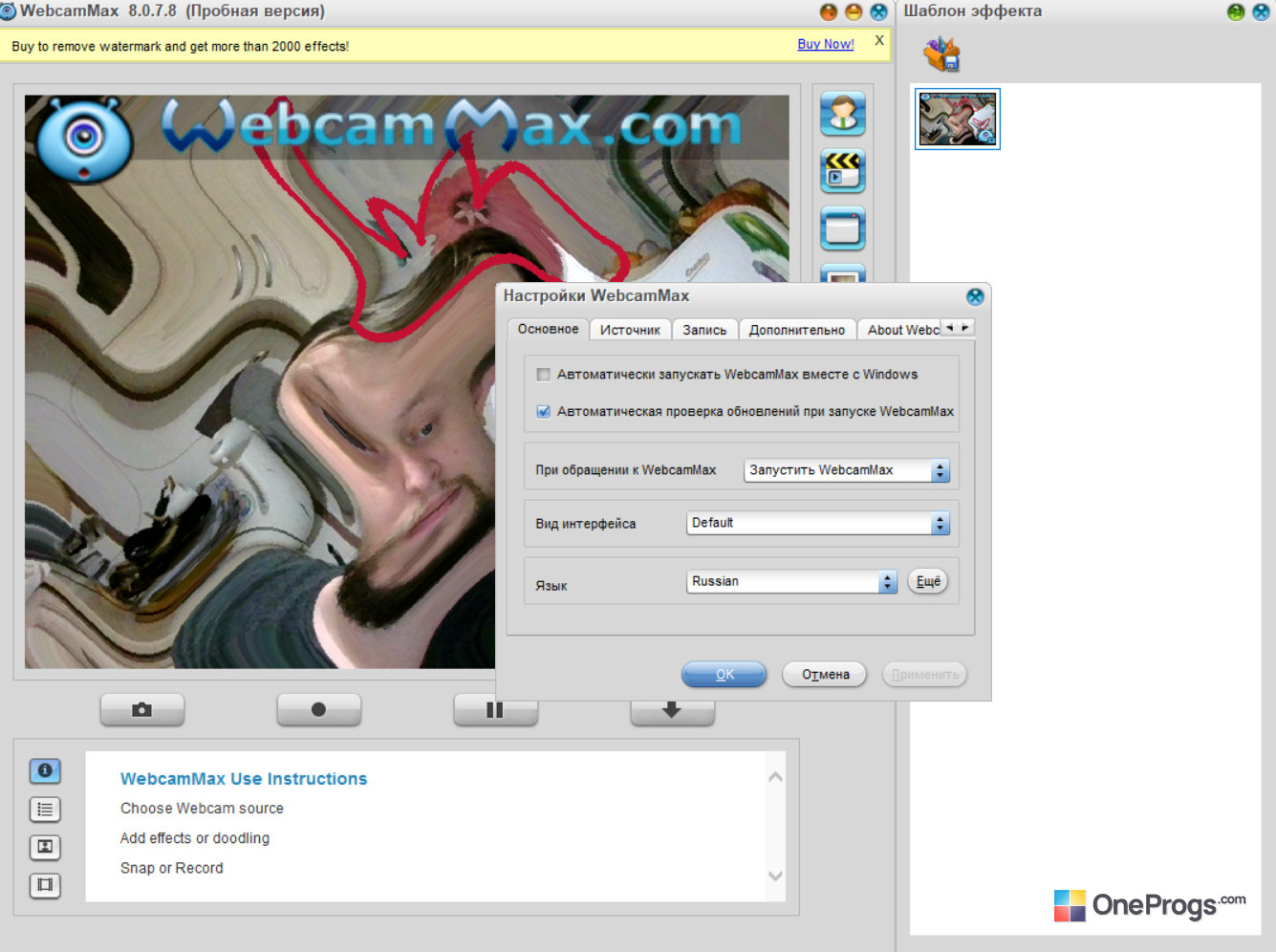Screen dimensions: 1276x952
Task: Switch to the Основное tab
Action: tap(548, 329)
